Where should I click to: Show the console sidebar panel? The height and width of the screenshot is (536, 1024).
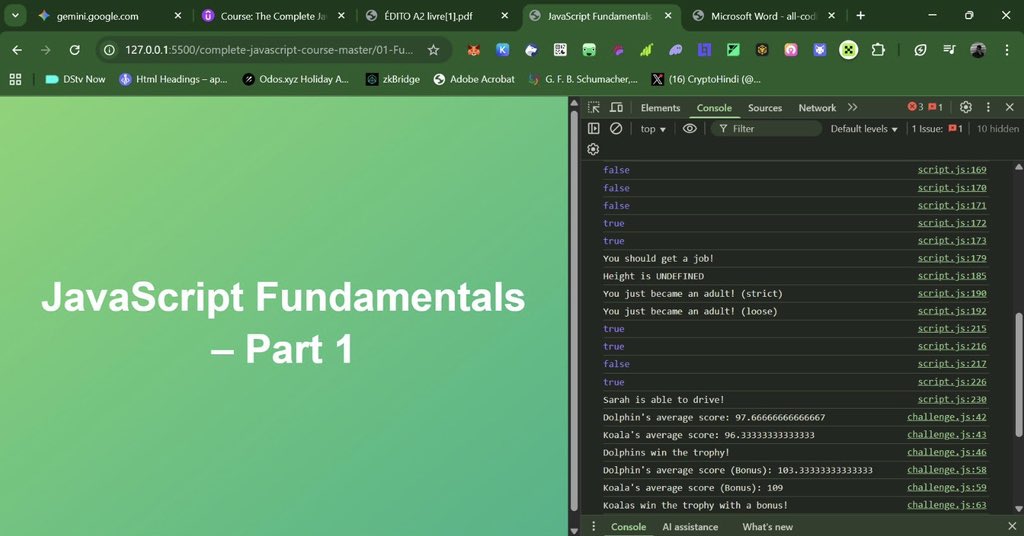pos(593,129)
